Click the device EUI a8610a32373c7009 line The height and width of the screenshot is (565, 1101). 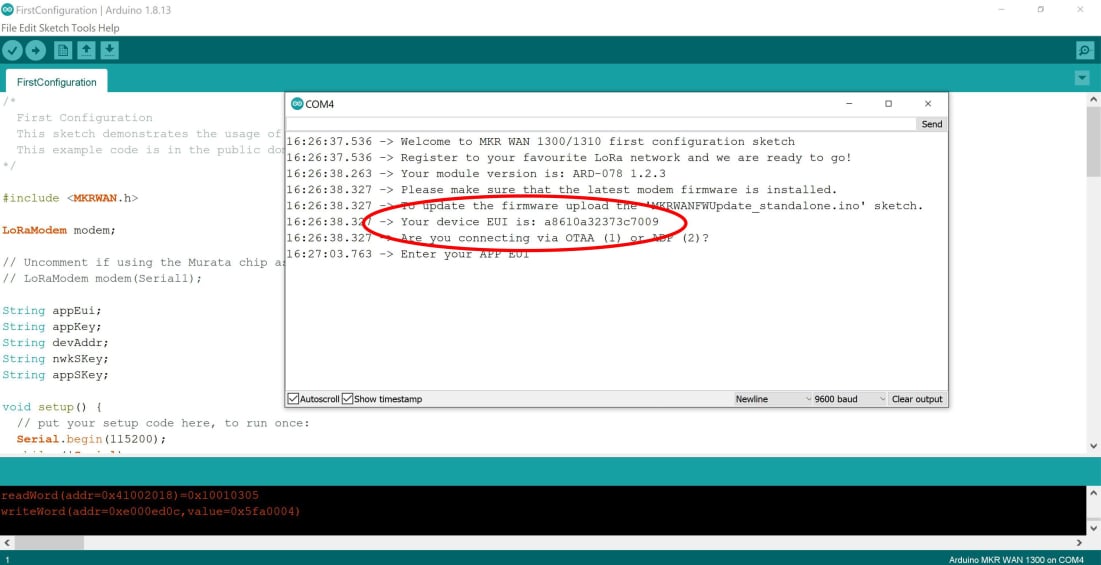click(473, 222)
